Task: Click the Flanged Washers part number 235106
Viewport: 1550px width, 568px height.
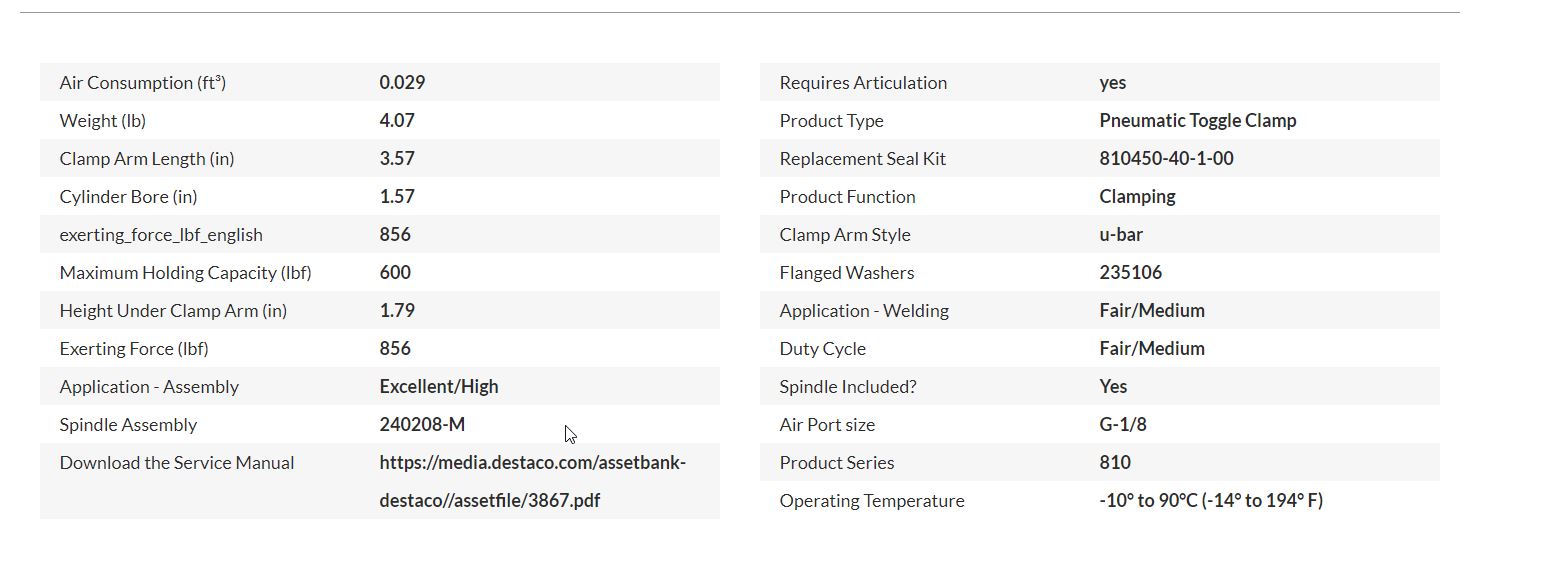Action: 1130,273
